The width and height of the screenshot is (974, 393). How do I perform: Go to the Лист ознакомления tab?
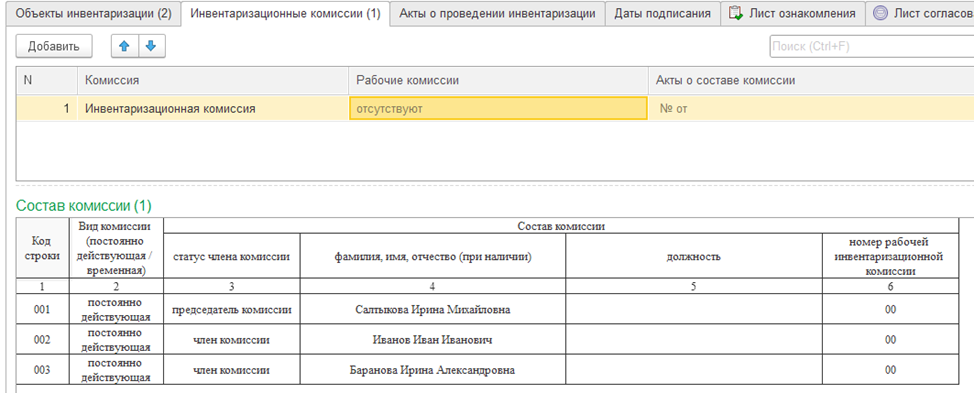pos(793,13)
